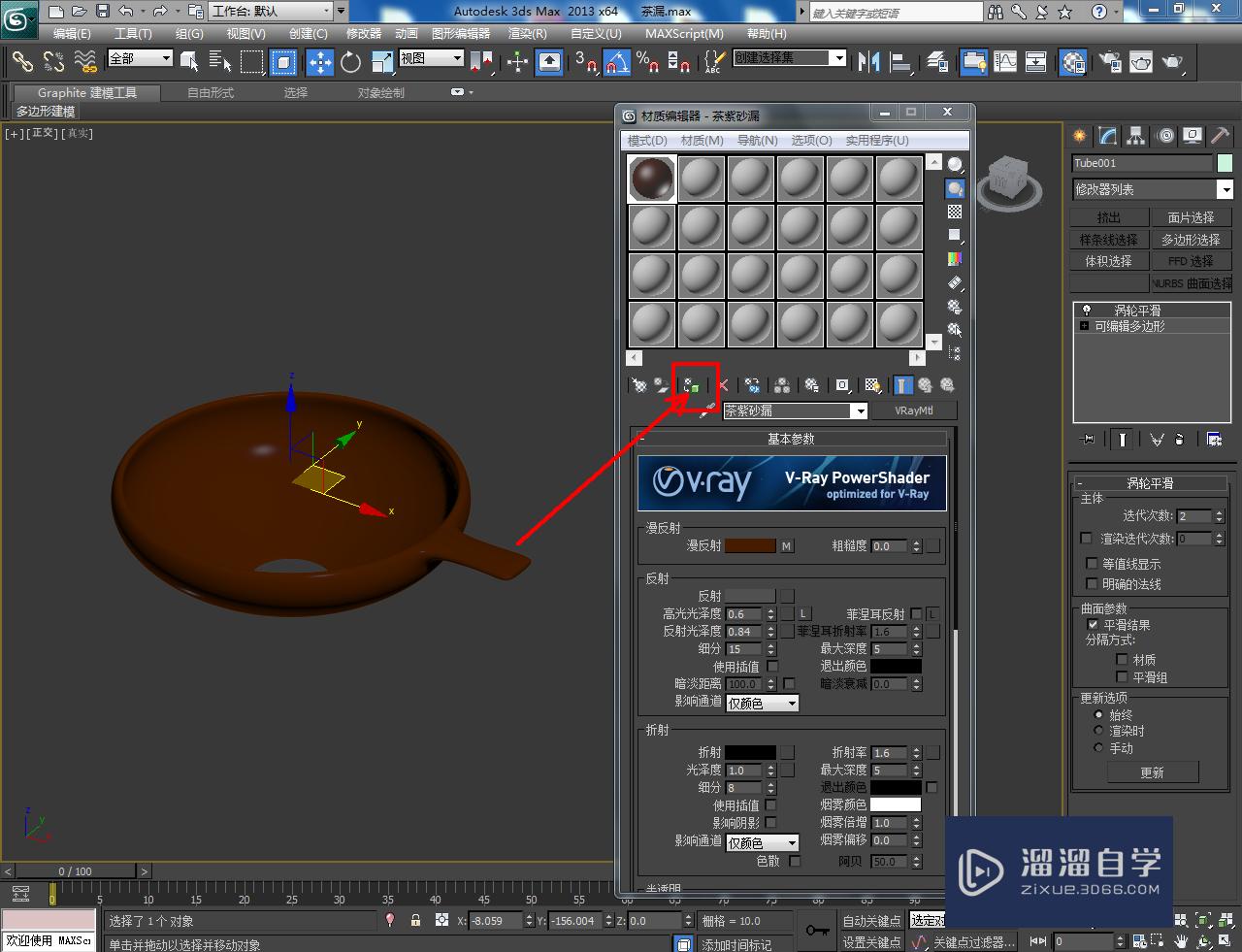Click Pick Material from Object eyedropper
This screenshot has width=1242, height=952.
pyautogui.click(x=708, y=410)
